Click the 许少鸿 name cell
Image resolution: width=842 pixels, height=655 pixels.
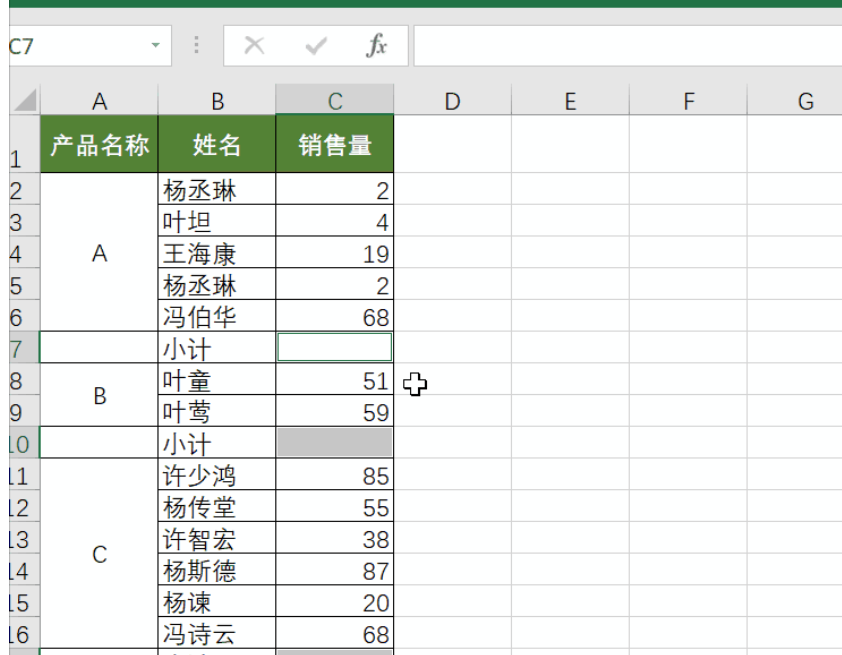tap(217, 475)
